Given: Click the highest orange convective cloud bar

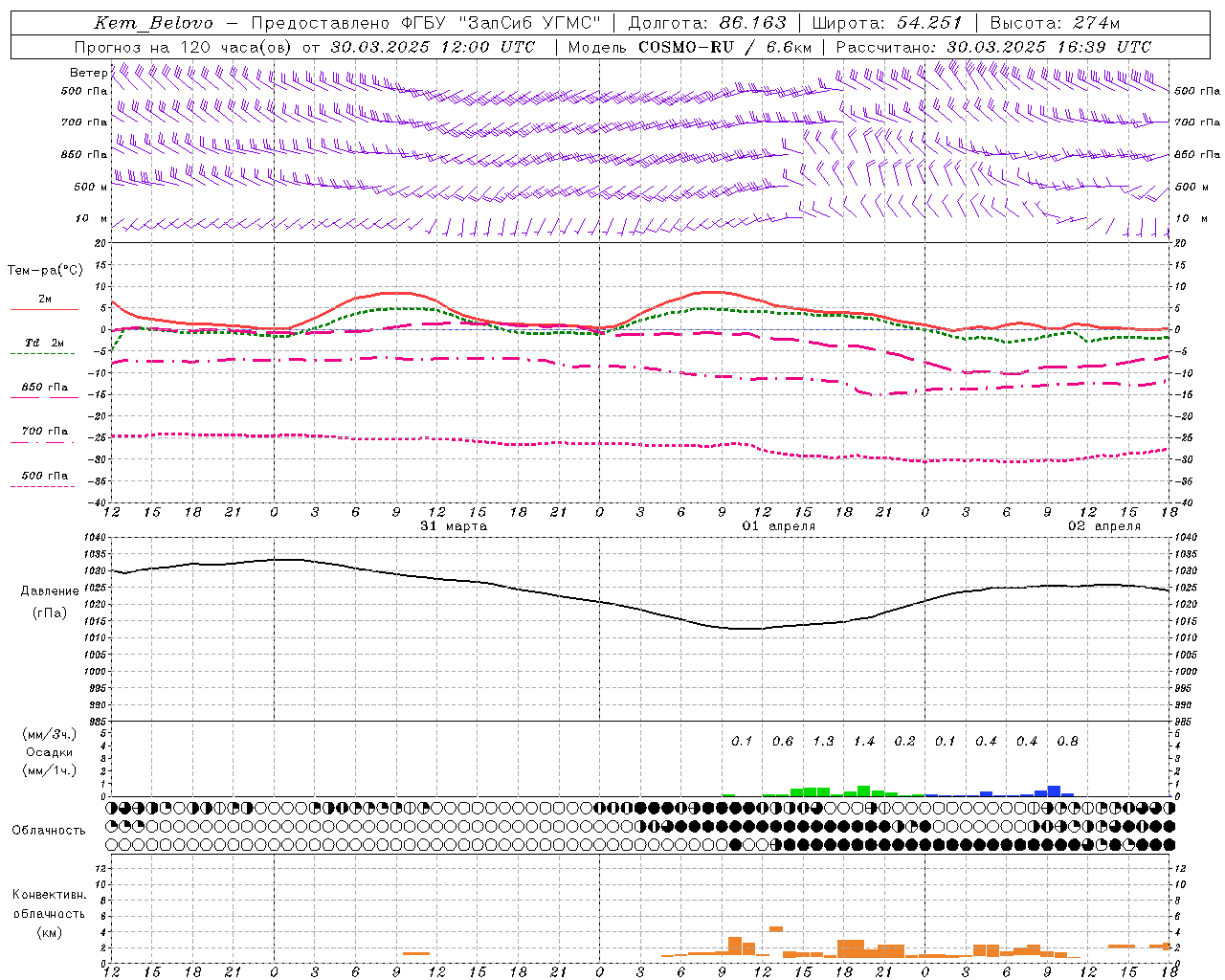Looking at the screenshot, I should pos(776,928).
